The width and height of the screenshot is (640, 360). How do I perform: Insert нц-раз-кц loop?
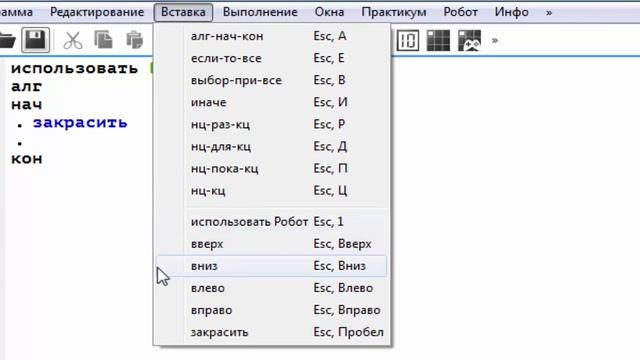(271, 124)
